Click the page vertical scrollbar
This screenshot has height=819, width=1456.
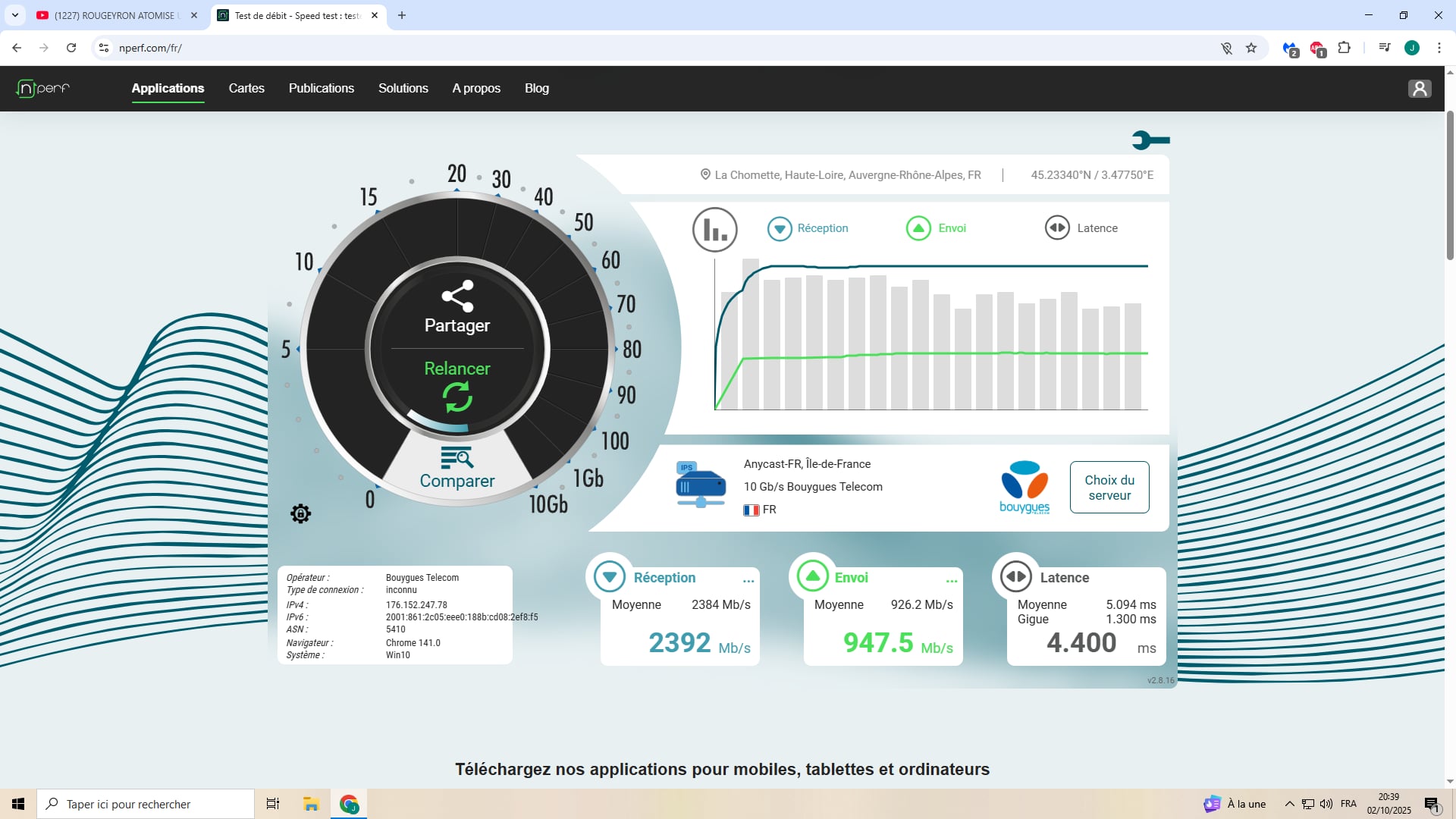tap(1450, 186)
